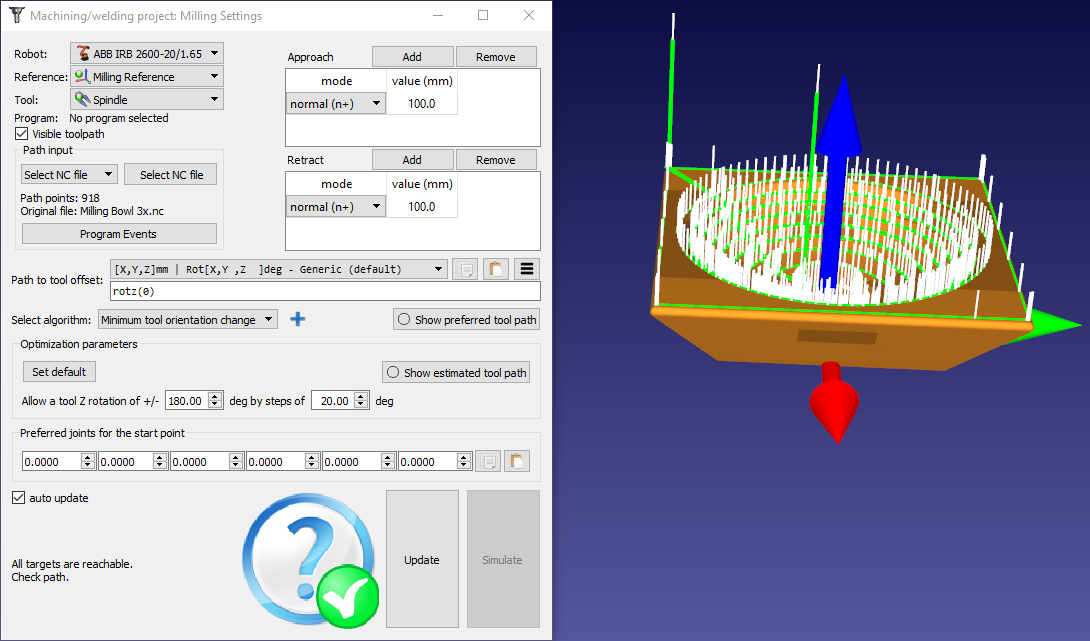Click the copy icon beside path offset

(464, 269)
